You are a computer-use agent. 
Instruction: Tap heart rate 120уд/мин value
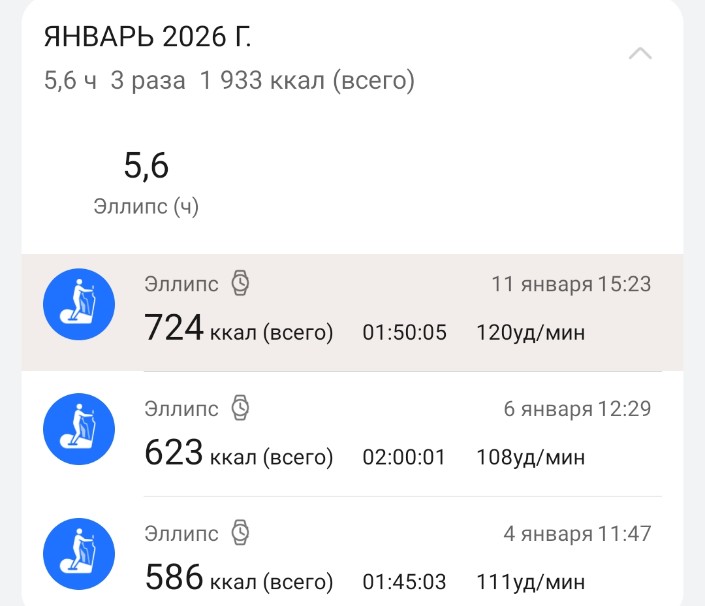point(532,332)
